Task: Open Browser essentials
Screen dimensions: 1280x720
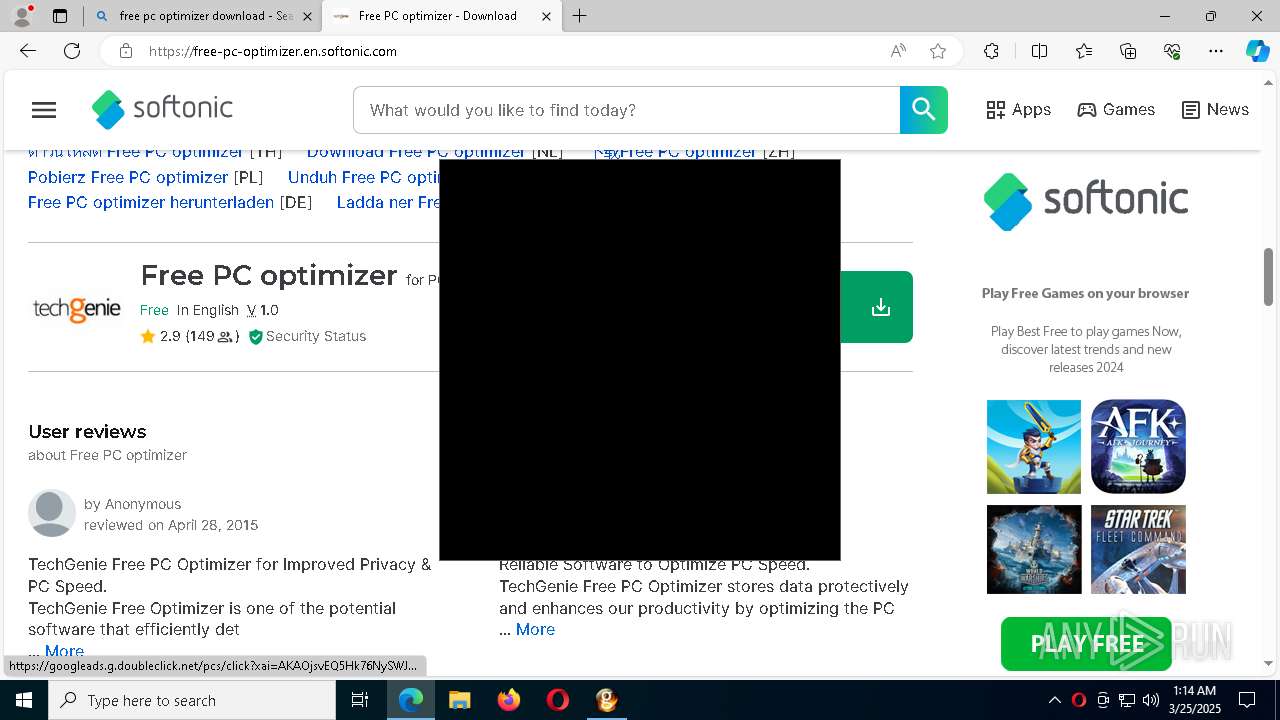Action: pos(1172,51)
